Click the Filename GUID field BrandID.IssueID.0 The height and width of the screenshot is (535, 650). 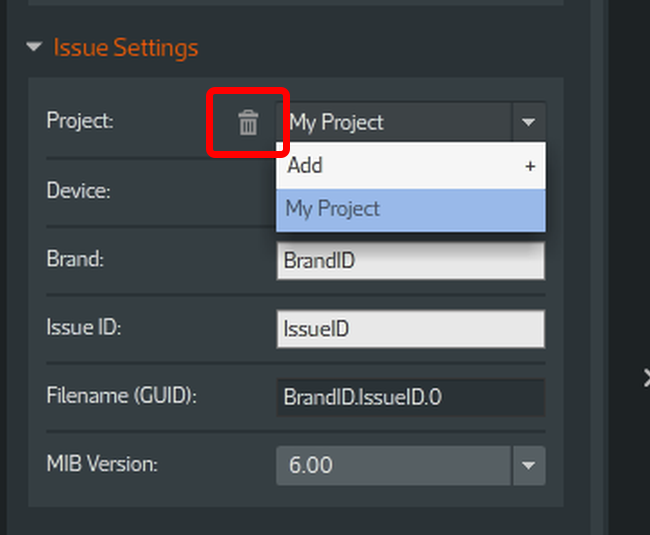pos(410,397)
